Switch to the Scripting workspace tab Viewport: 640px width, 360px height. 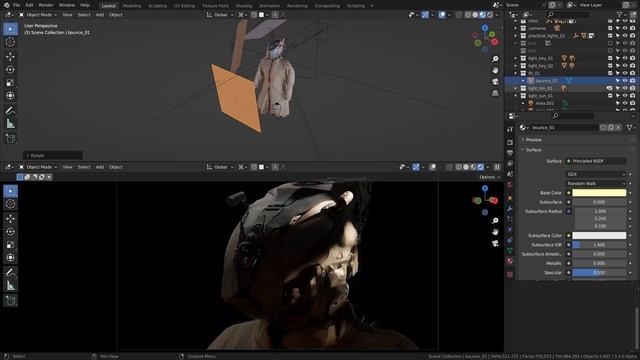356,6
